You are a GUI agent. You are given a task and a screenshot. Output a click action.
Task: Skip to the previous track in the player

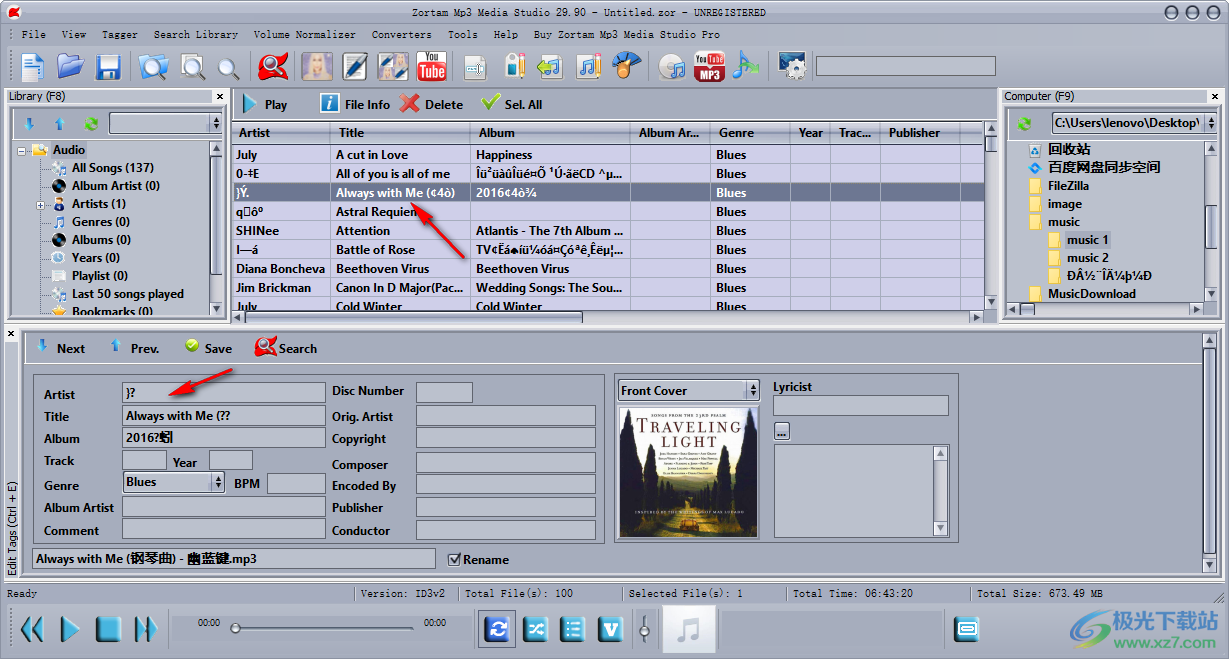[32, 629]
